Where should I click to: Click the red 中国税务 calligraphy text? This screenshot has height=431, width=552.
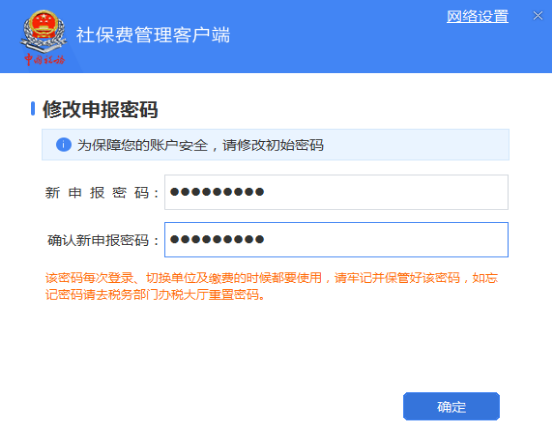point(45,59)
